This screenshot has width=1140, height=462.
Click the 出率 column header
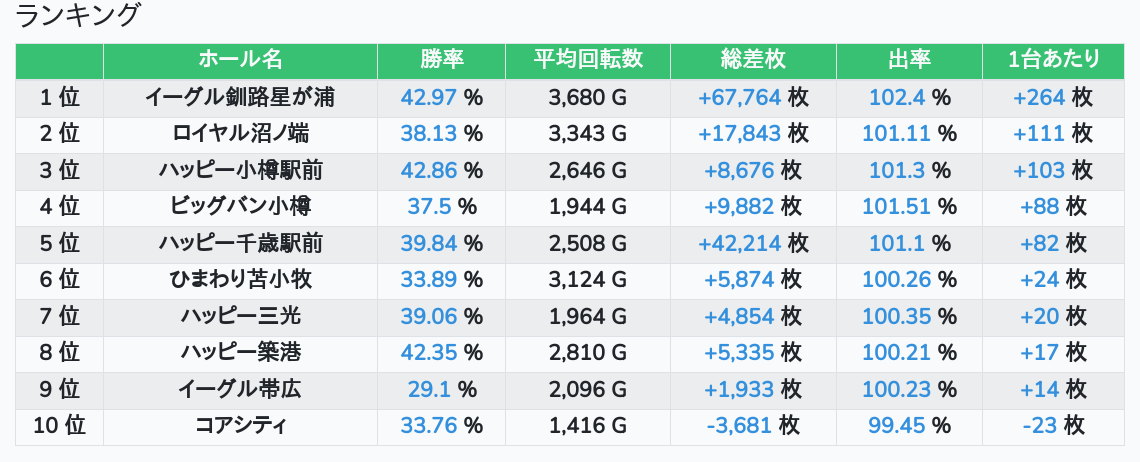tap(909, 60)
